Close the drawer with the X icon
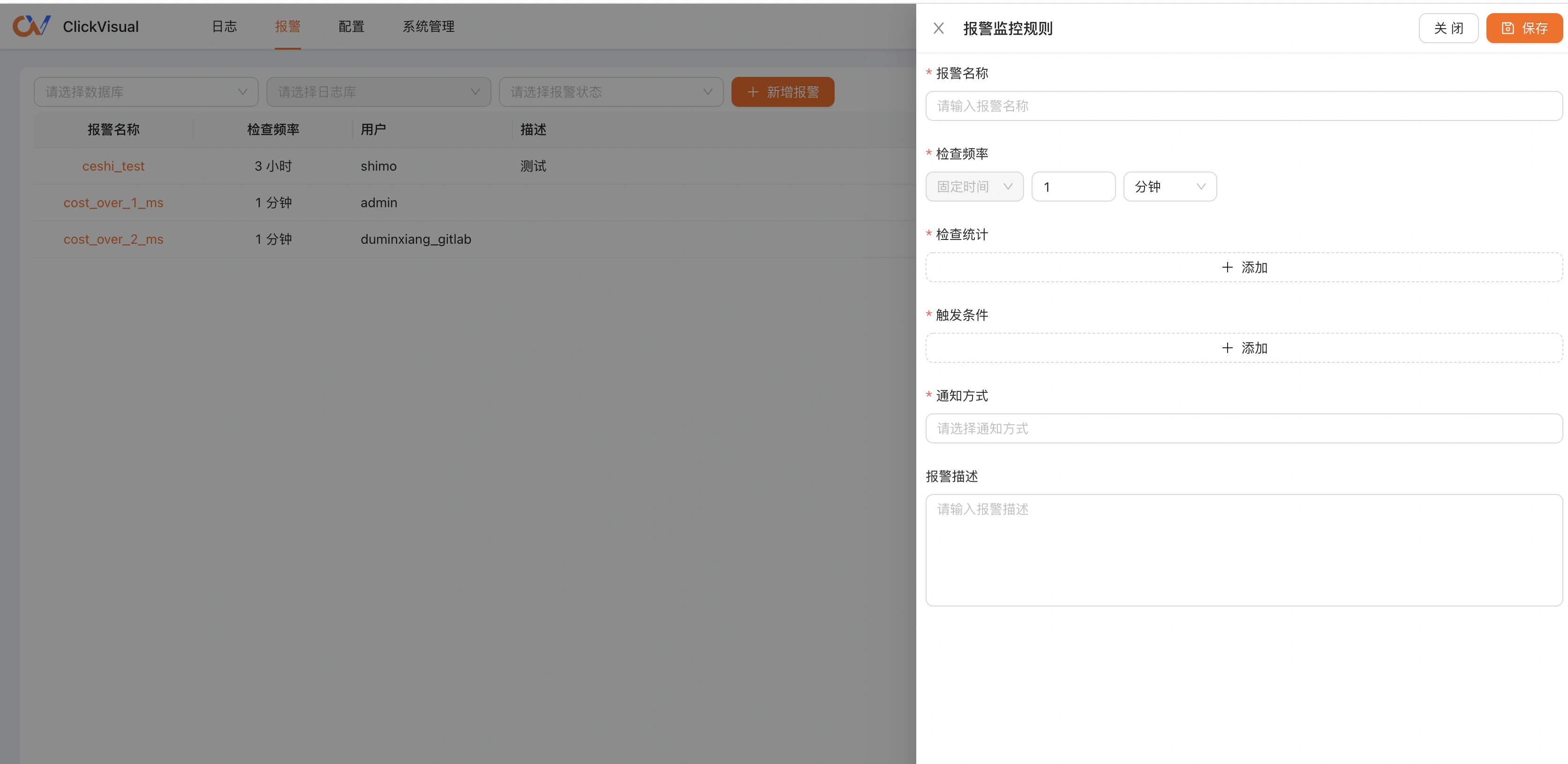The image size is (1568, 764). coord(939,29)
